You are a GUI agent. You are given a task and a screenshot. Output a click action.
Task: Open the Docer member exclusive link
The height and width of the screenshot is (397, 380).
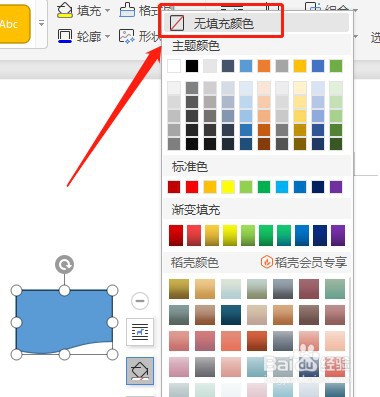[304, 263]
